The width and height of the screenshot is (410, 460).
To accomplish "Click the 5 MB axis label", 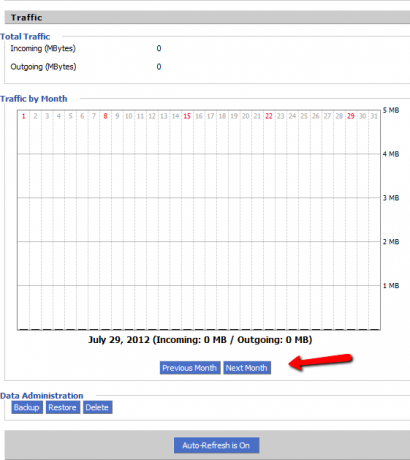I will pyautogui.click(x=391, y=110).
